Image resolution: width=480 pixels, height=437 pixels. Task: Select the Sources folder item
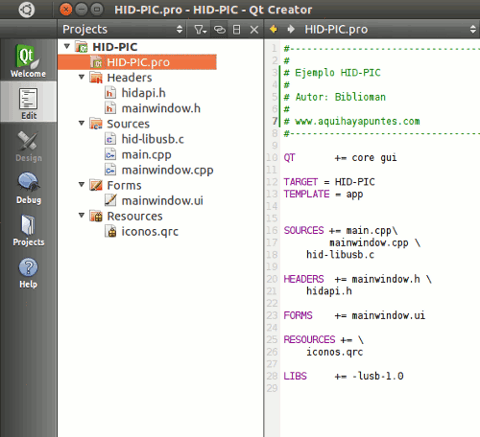(x=128, y=124)
